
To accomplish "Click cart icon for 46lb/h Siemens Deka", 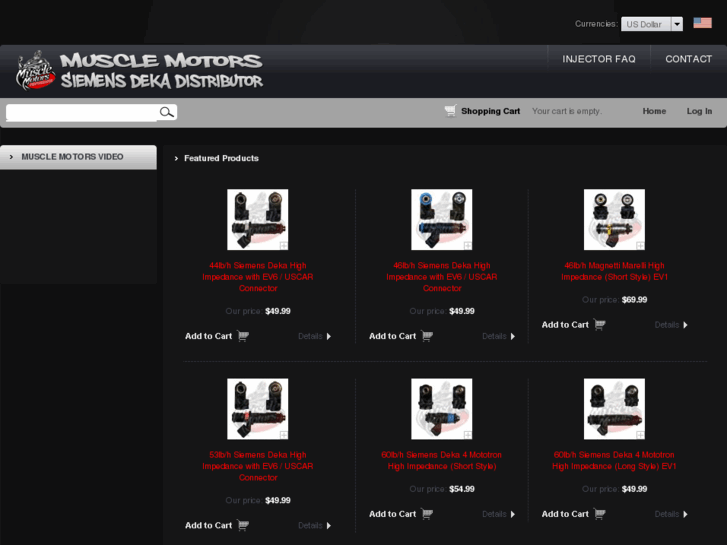I will coord(427,336).
